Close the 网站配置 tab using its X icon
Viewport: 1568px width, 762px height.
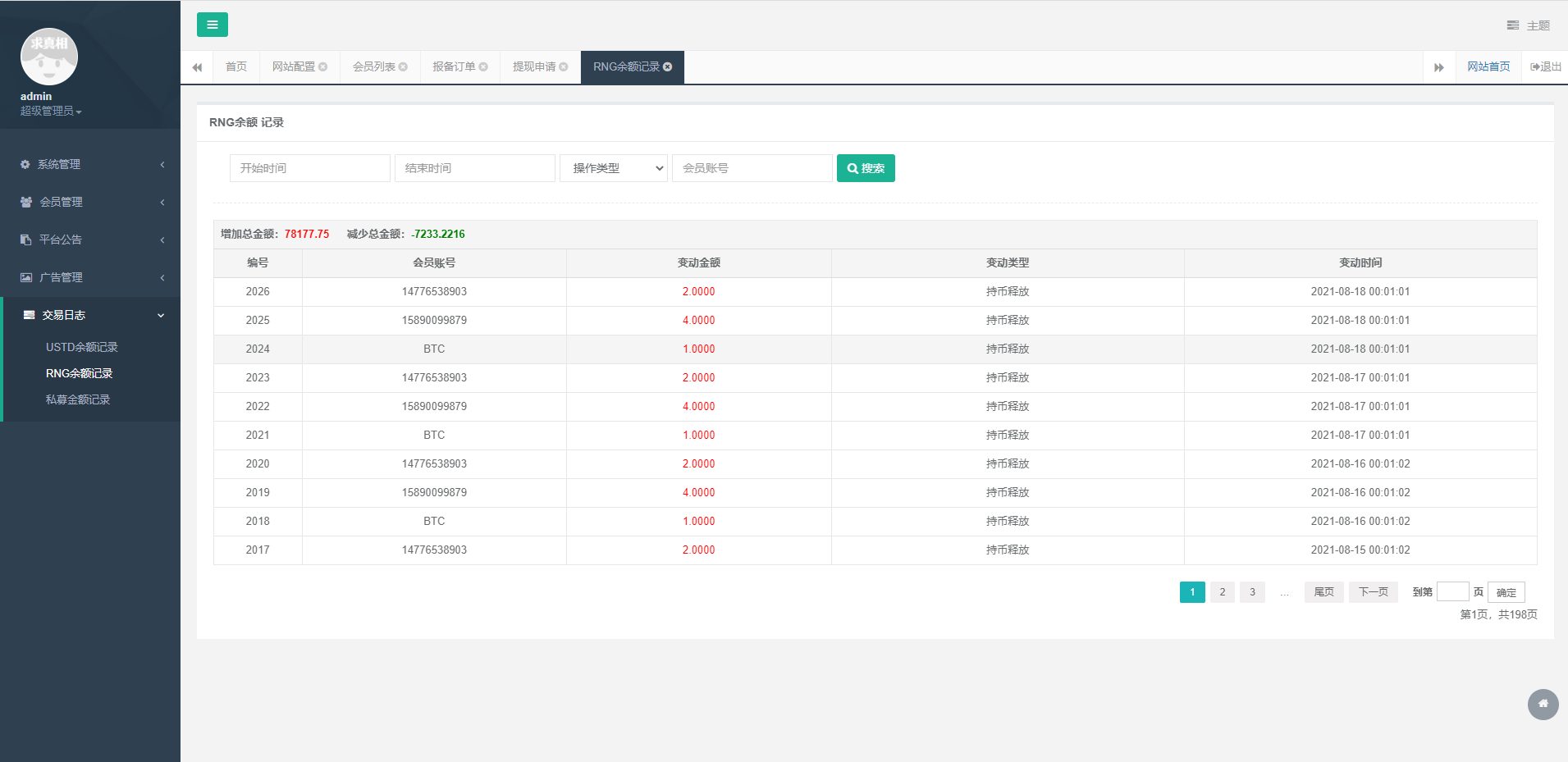point(323,67)
